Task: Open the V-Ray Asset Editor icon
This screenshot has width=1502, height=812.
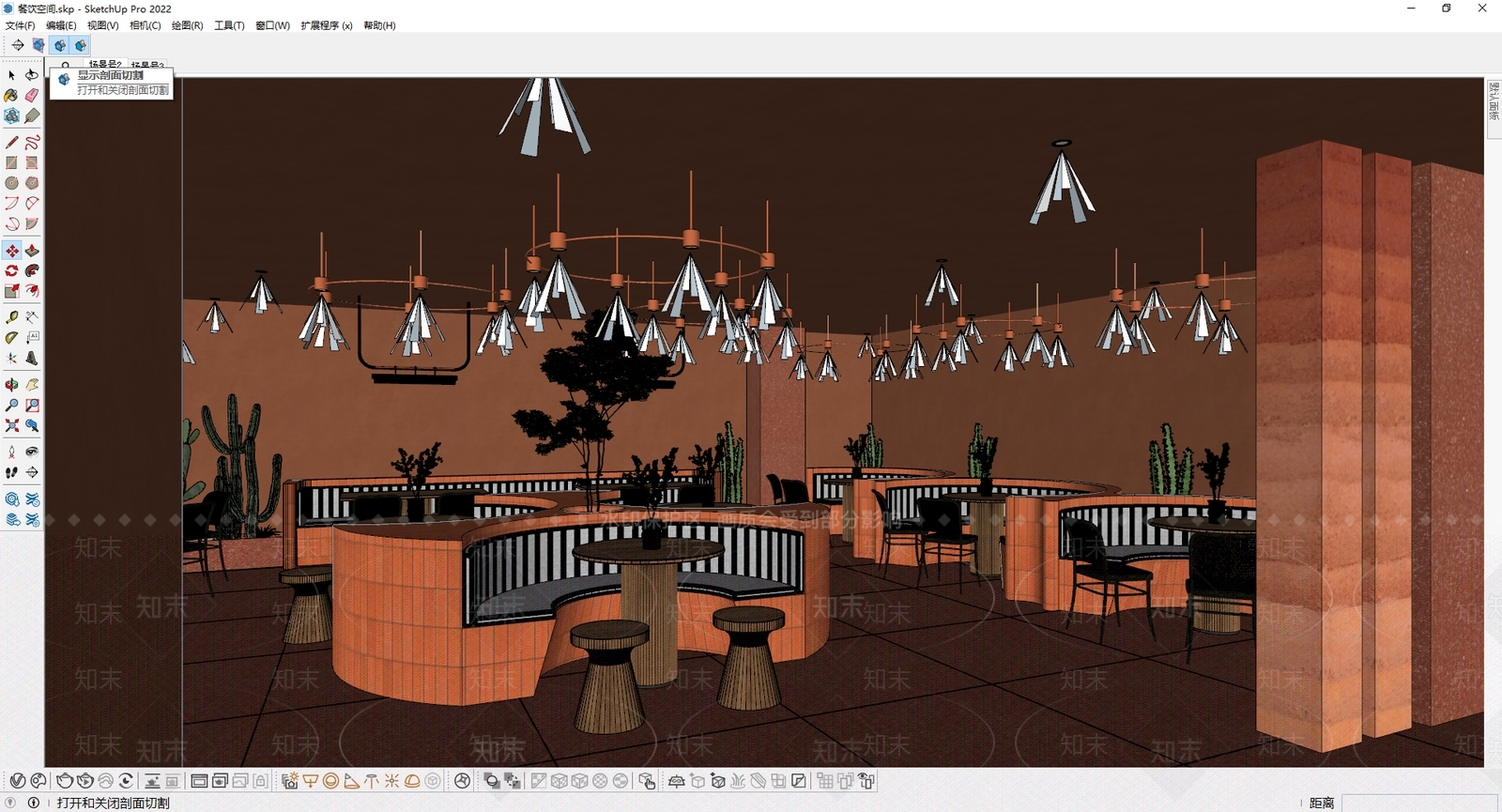Action: coord(17,781)
